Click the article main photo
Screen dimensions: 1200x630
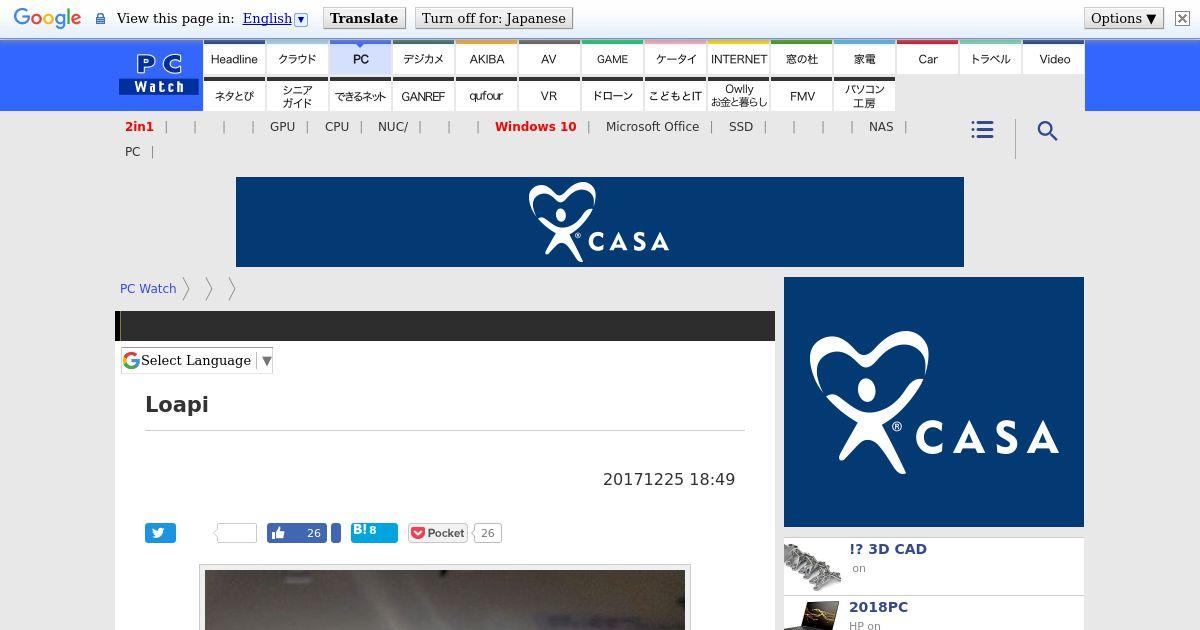(445, 600)
